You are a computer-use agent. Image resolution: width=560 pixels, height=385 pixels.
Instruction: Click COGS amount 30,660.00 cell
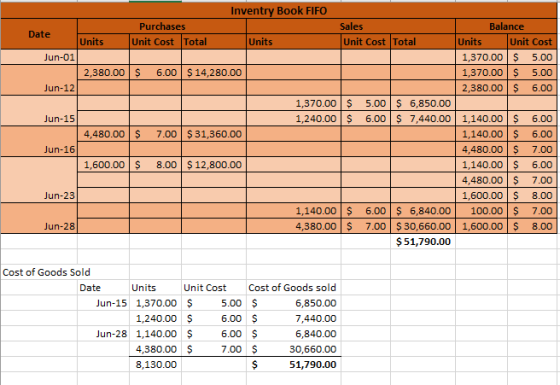point(294,349)
